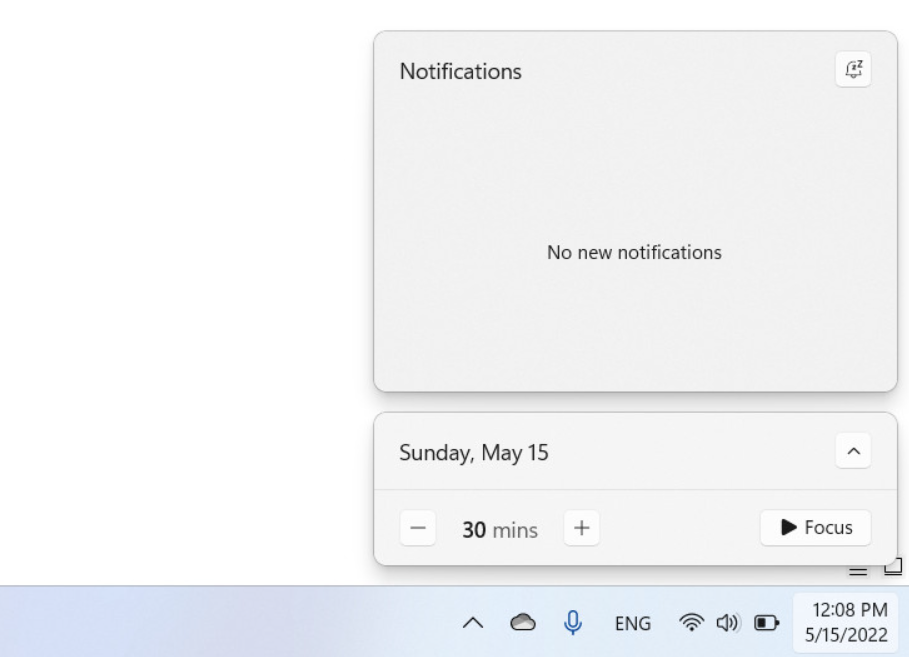Show hidden icons via taskbar up-chevron
The width and height of the screenshot is (909, 657).
[472, 624]
